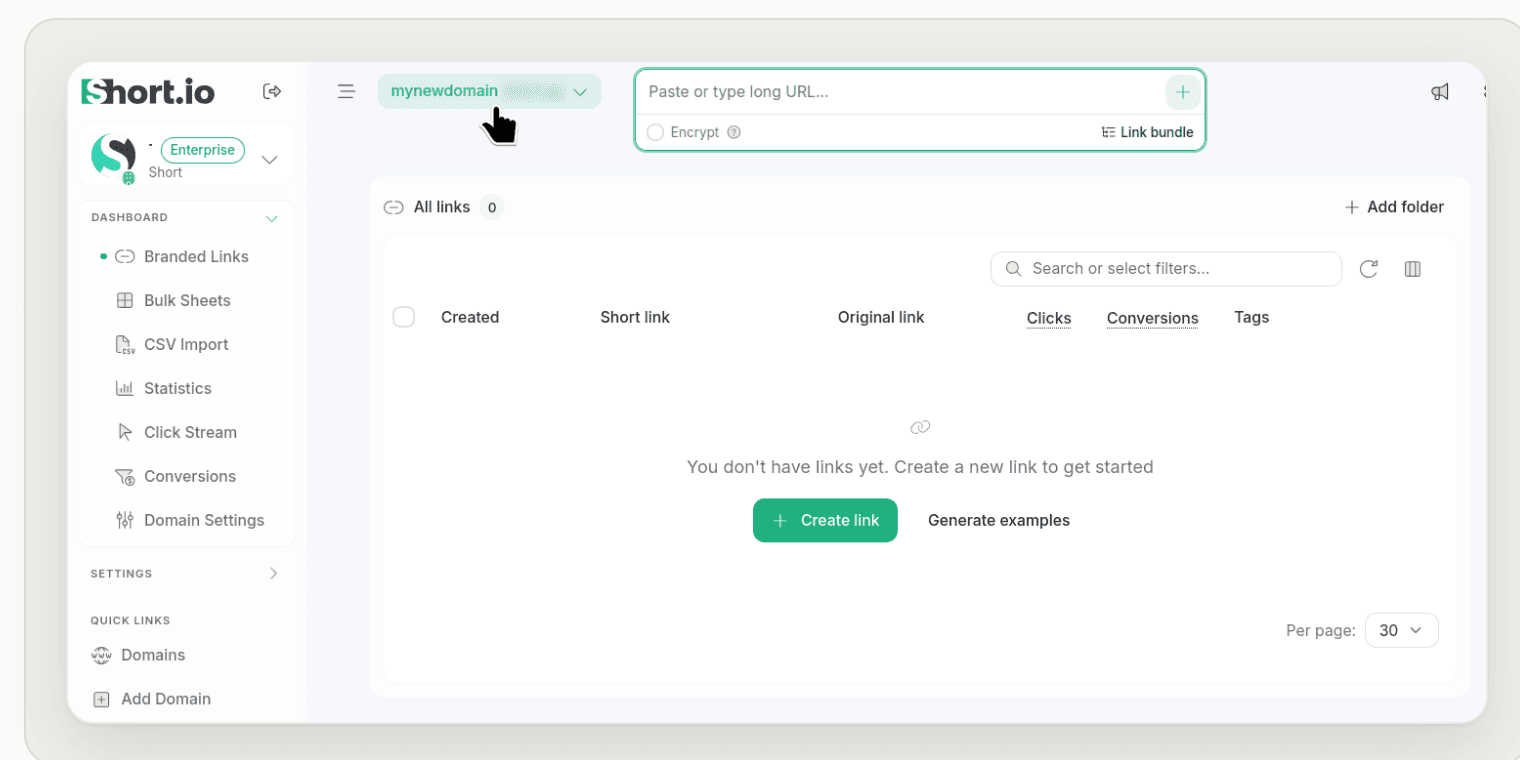
Task: Focus the Search or select filters field
Action: (1166, 268)
